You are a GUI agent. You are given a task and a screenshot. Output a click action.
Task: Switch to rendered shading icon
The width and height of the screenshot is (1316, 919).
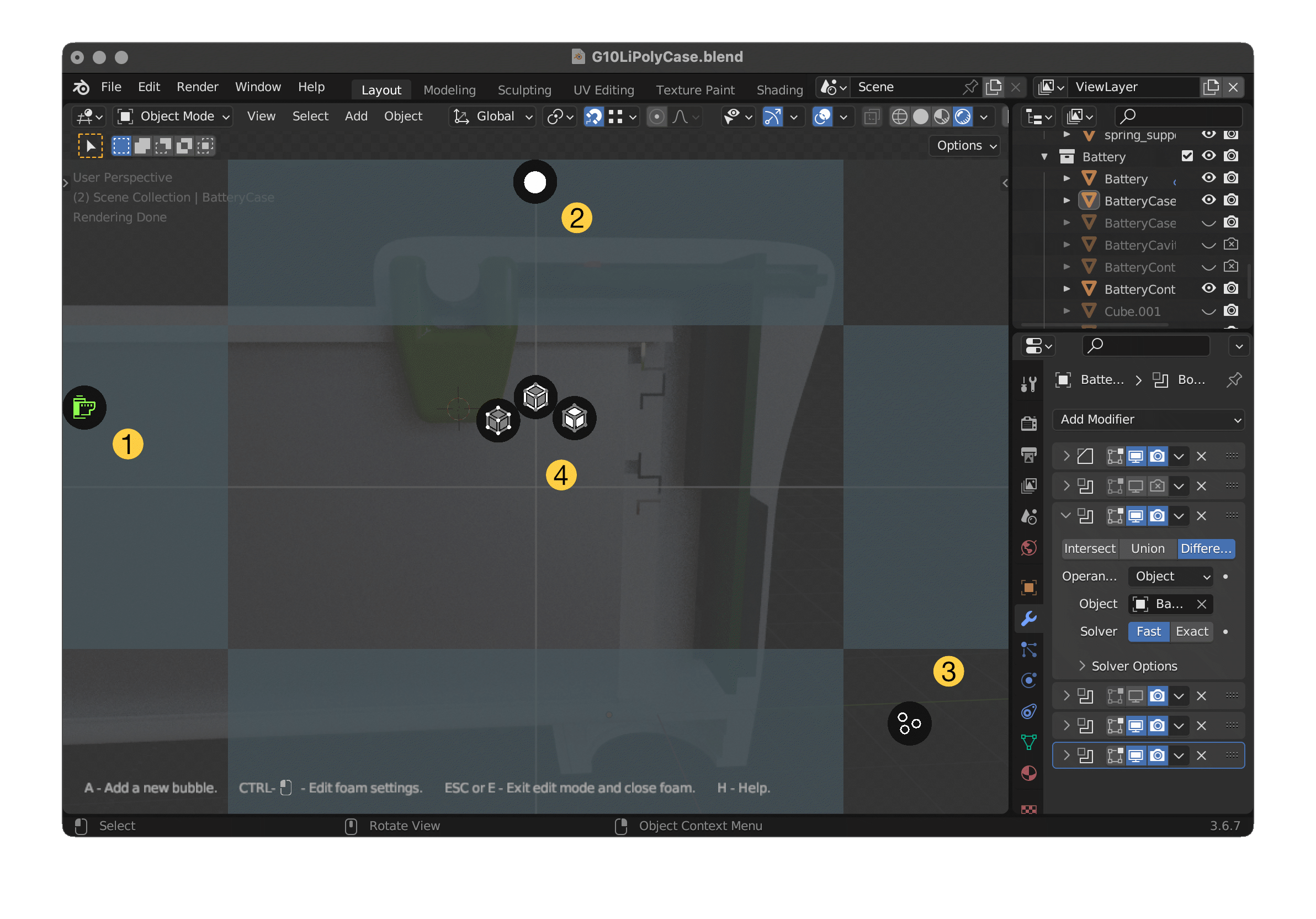(963, 117)
